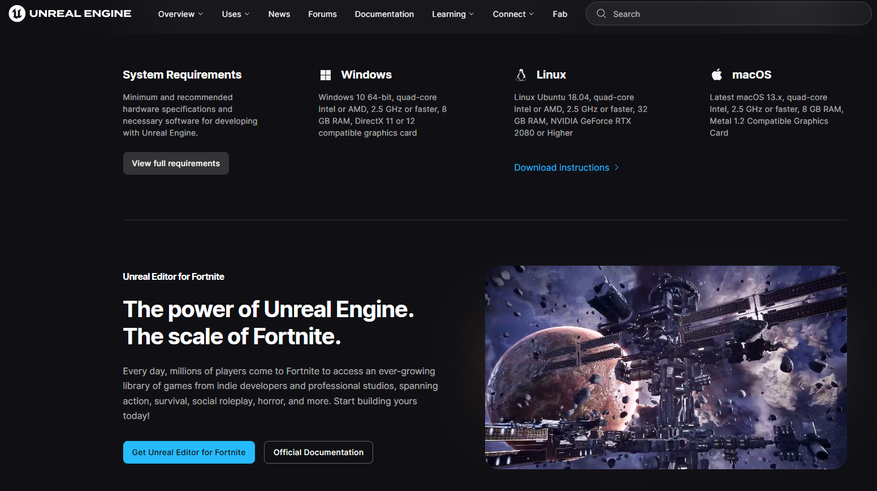Screen dimensions: 877x491
Task: Click the space station promotional image
Action: pyautogui.click(x=666, y=367)
